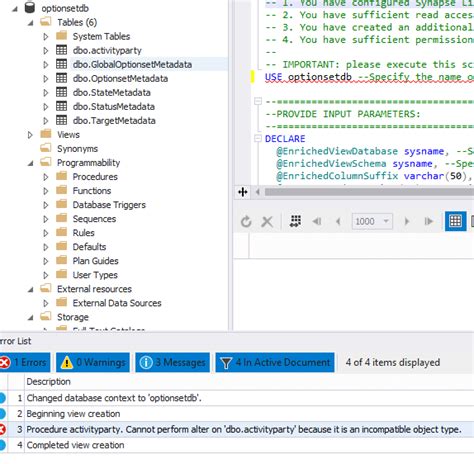Go to last page of results

[428, 221]
